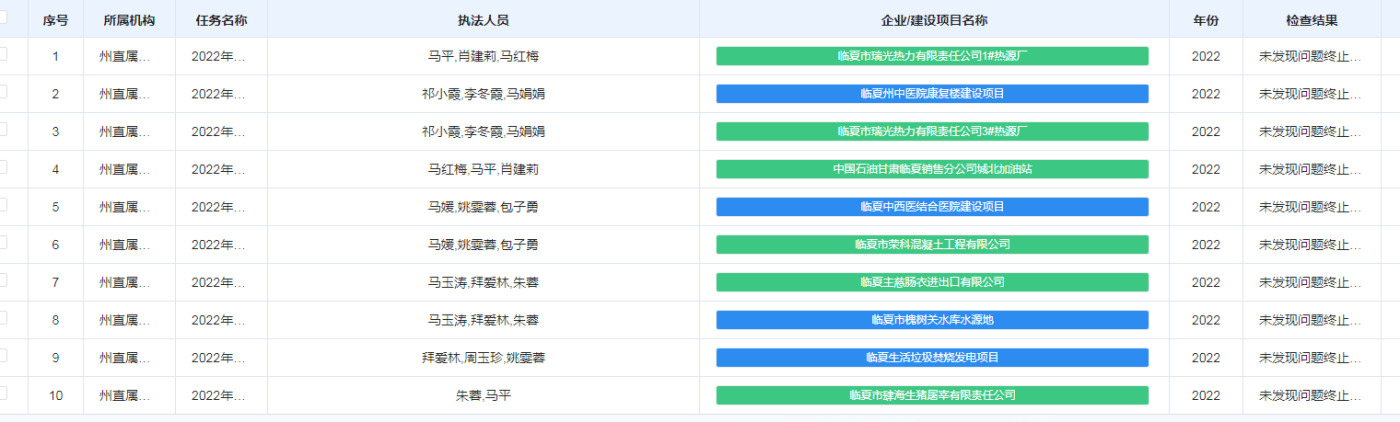
Task: Open the 临夏州中医院康复楼建设项目 blue tag
Action: pyautogui.click(x=932, y=94)
